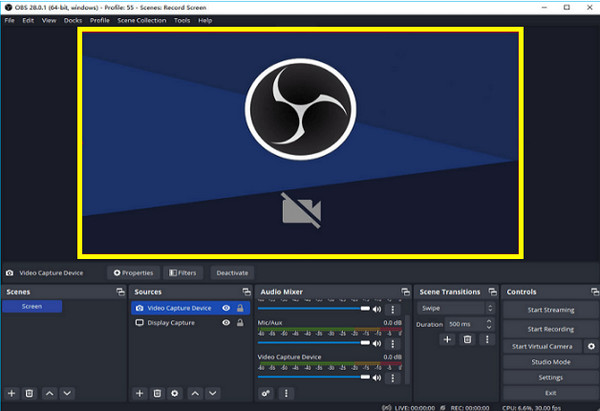Open the Swipe transition dropdown

tap(455, 308)
